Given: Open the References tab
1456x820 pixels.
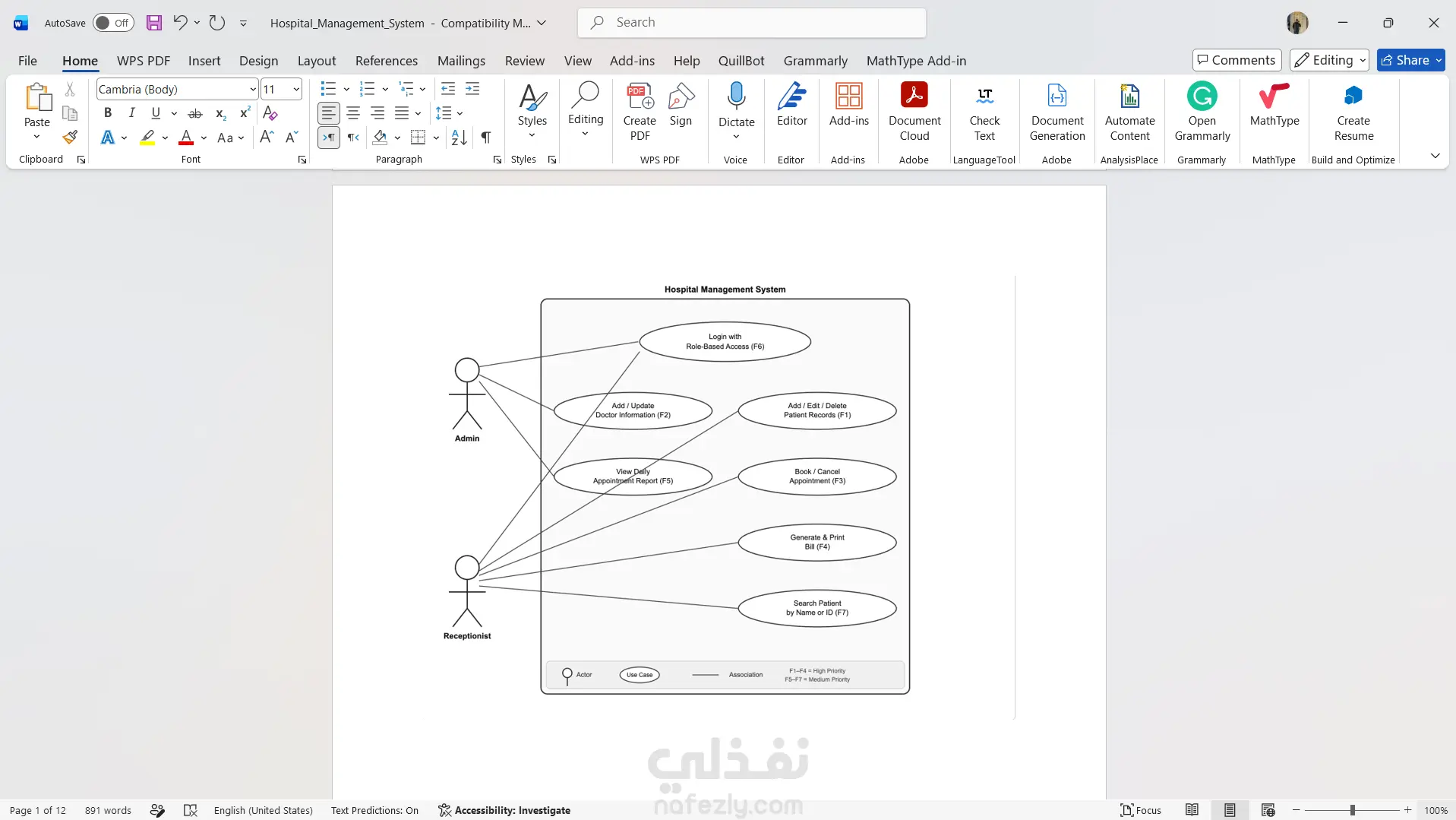Looking at the screenshot, I should [386, 61].
